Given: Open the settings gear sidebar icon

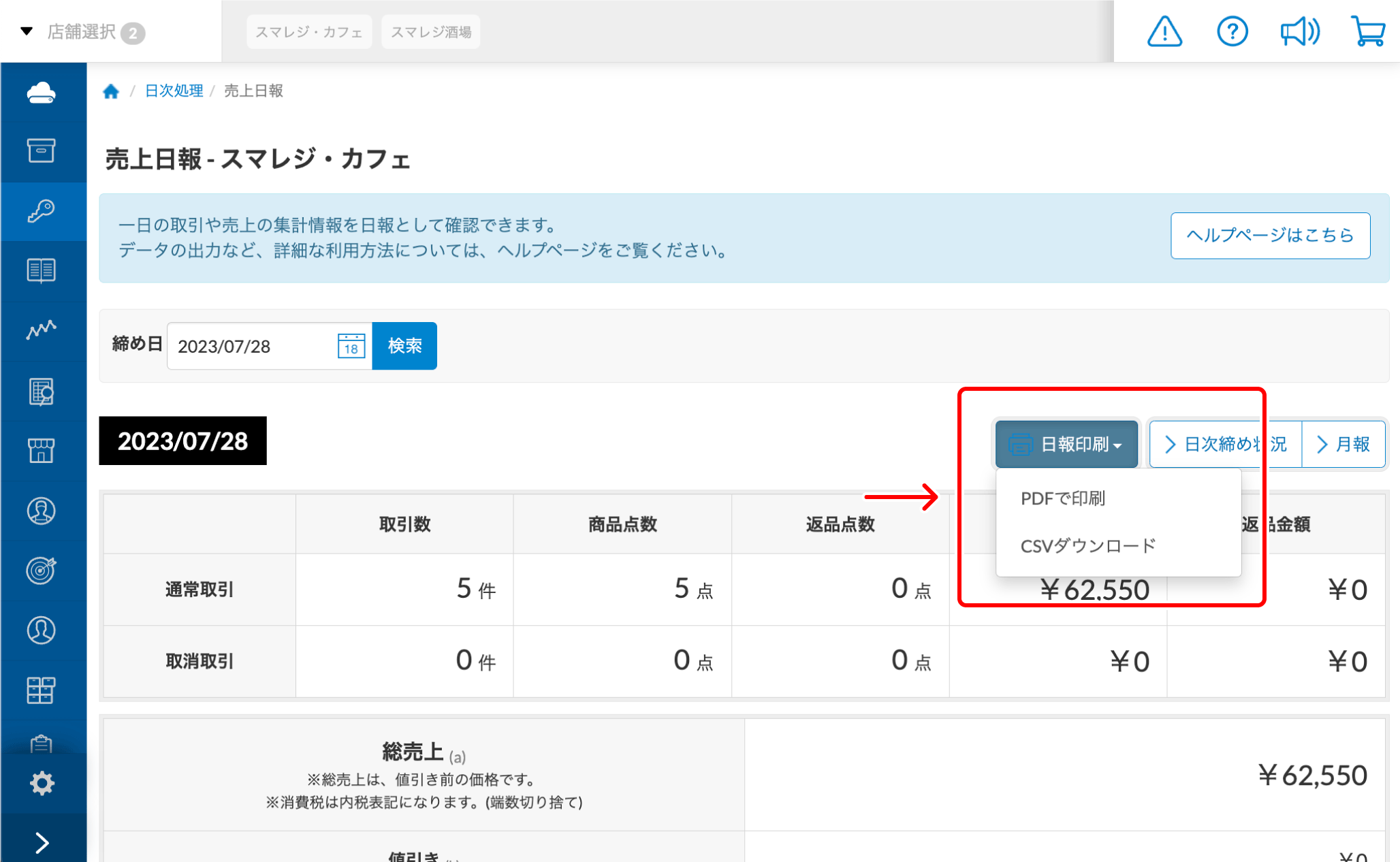Looking at the screenshot, I should click(42, 783).
